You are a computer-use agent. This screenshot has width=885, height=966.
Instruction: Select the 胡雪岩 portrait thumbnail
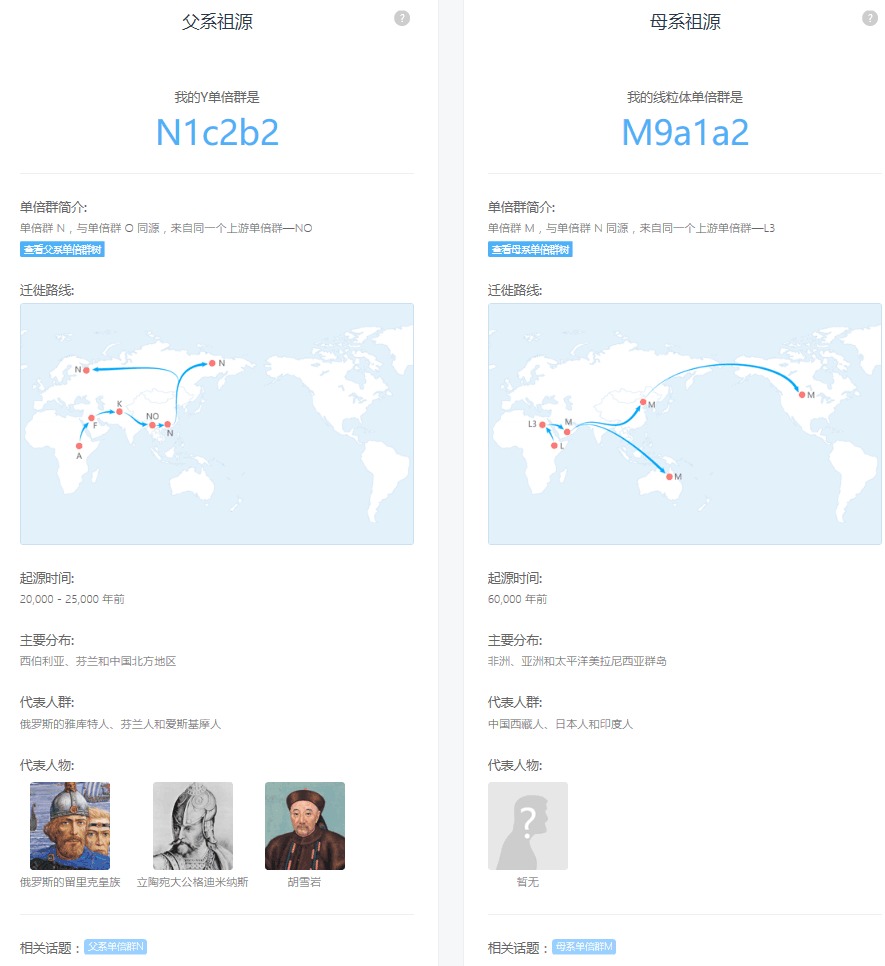305,826
